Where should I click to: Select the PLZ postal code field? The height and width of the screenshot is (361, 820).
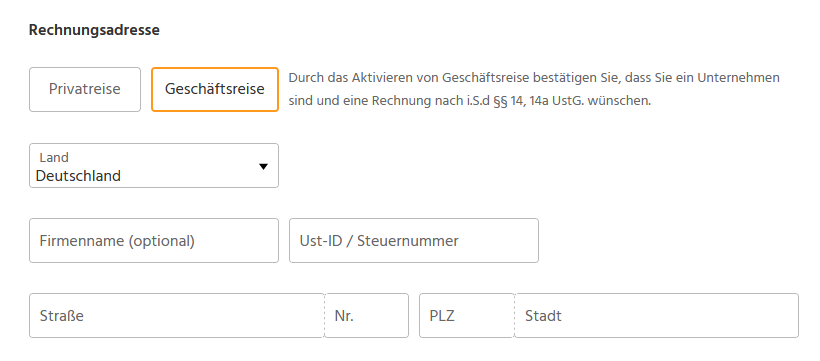click(466, 315)
